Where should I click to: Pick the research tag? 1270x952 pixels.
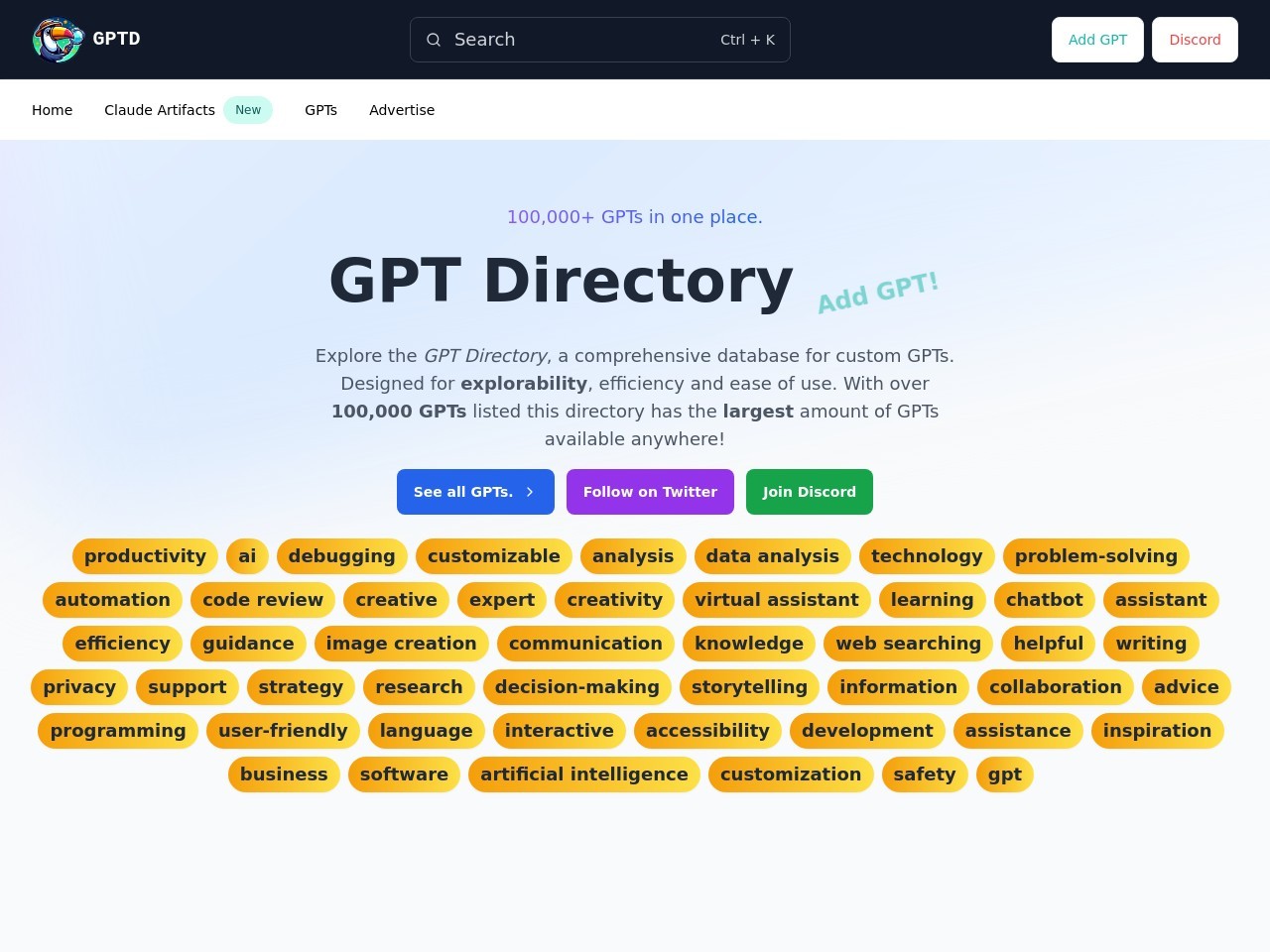pyautogui.click(x=419, y=687)
